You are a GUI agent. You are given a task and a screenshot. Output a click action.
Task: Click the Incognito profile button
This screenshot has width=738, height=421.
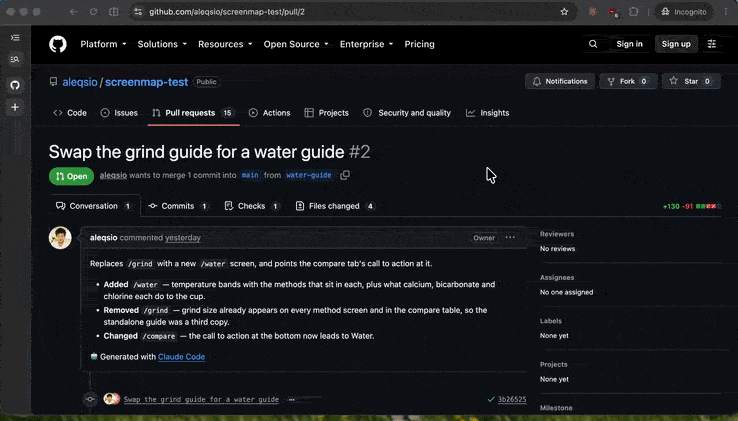point(684,12)
